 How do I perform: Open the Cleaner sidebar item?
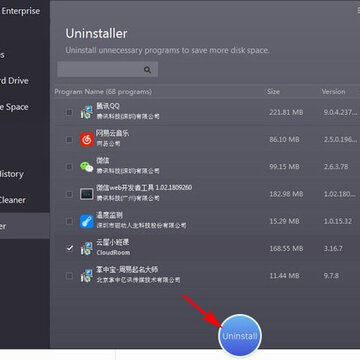point(13,200)
